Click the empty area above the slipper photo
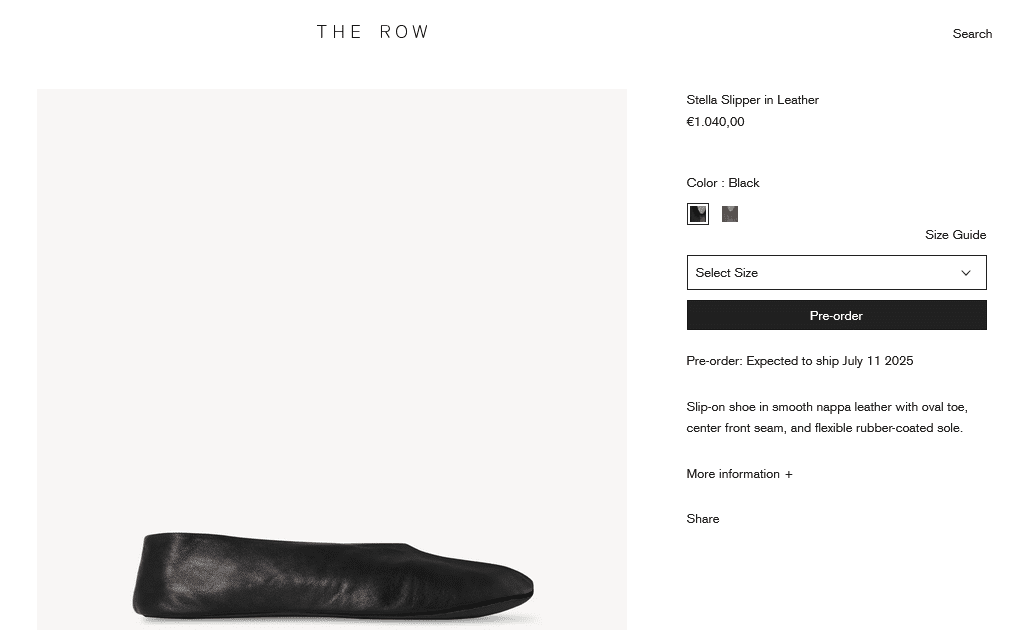 point(332,300)
